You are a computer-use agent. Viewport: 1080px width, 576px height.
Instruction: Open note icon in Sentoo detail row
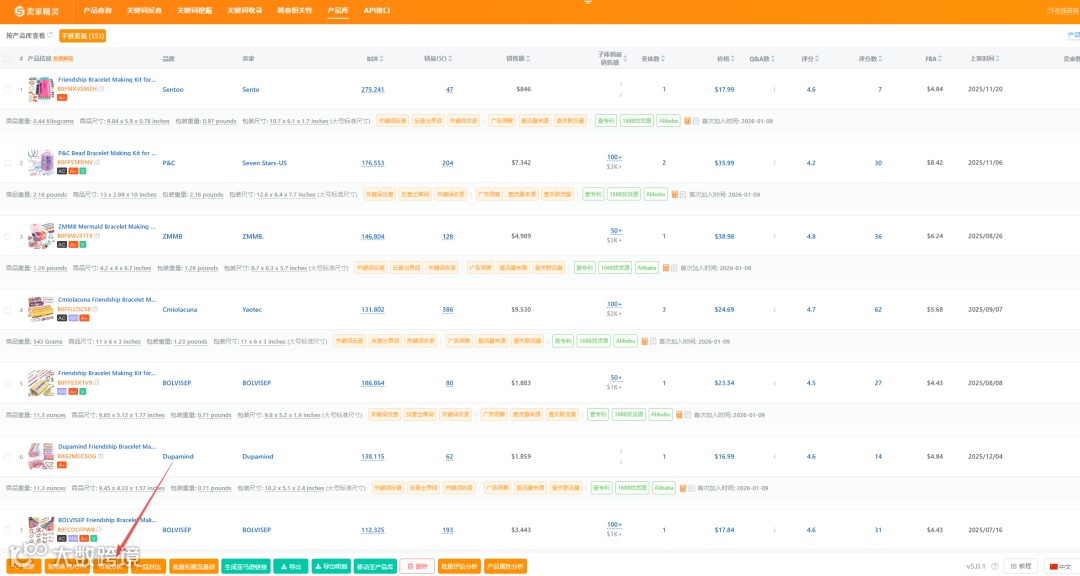[x=696, y=121]
